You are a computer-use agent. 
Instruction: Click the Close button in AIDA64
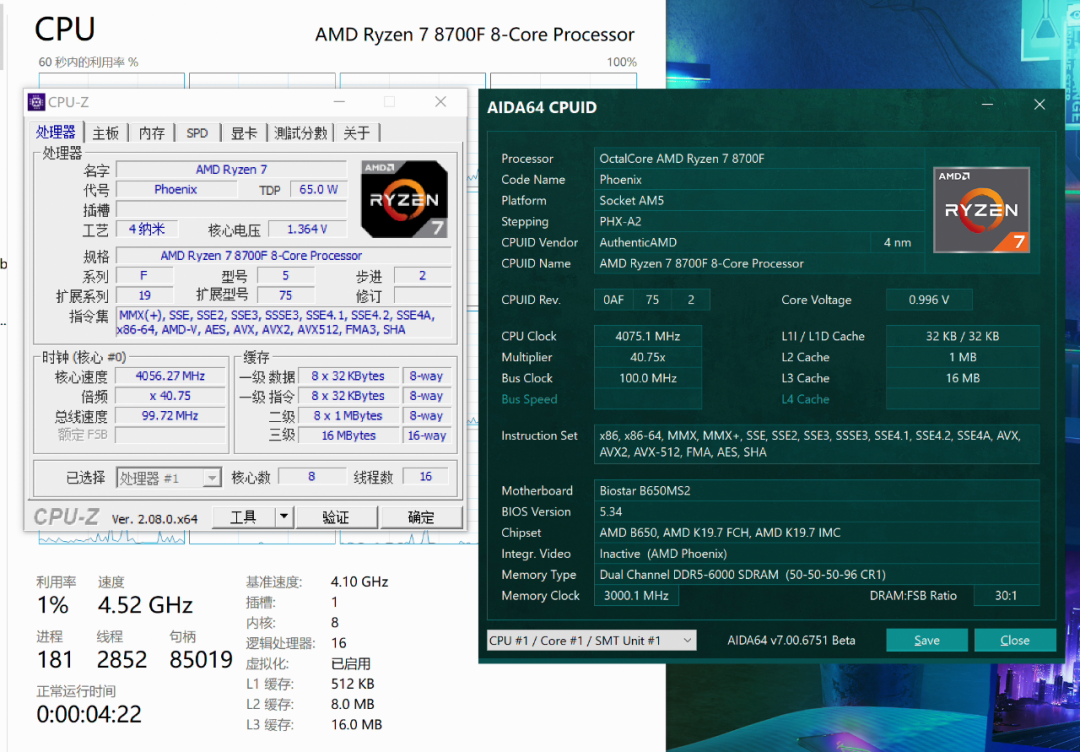(1015, 640)
